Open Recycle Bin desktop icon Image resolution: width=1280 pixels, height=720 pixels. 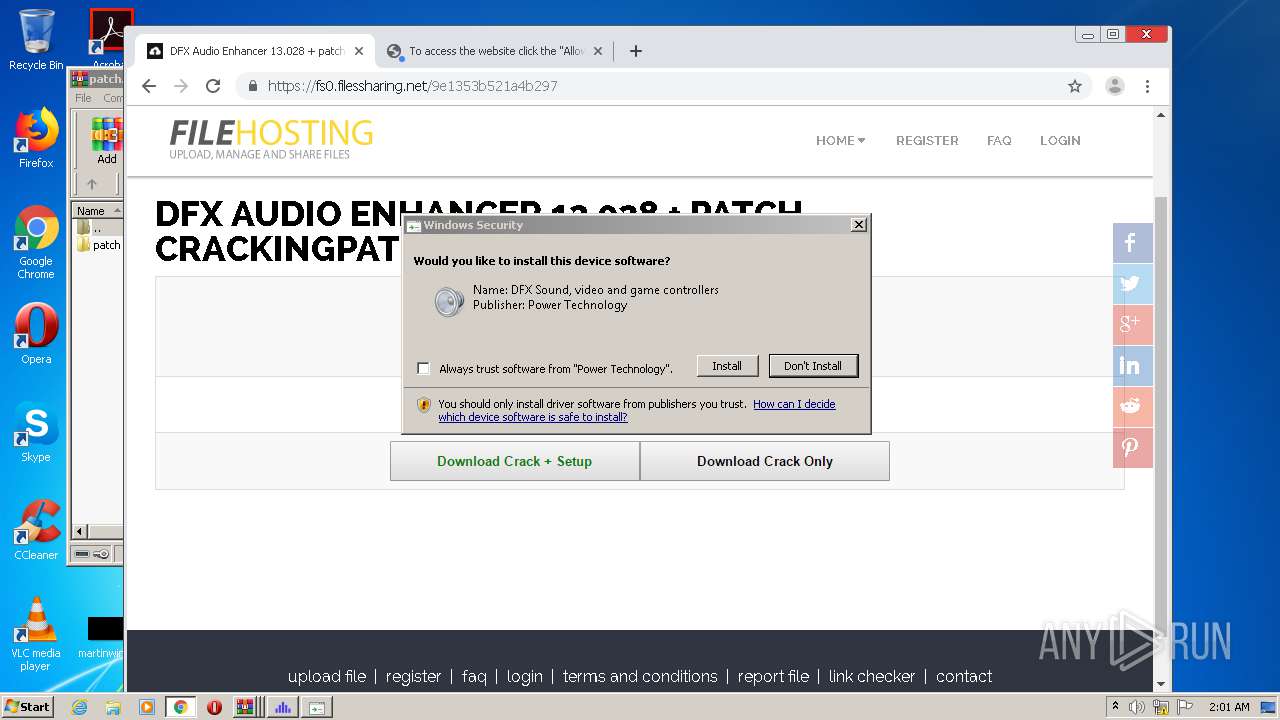(x=36, y=40)
